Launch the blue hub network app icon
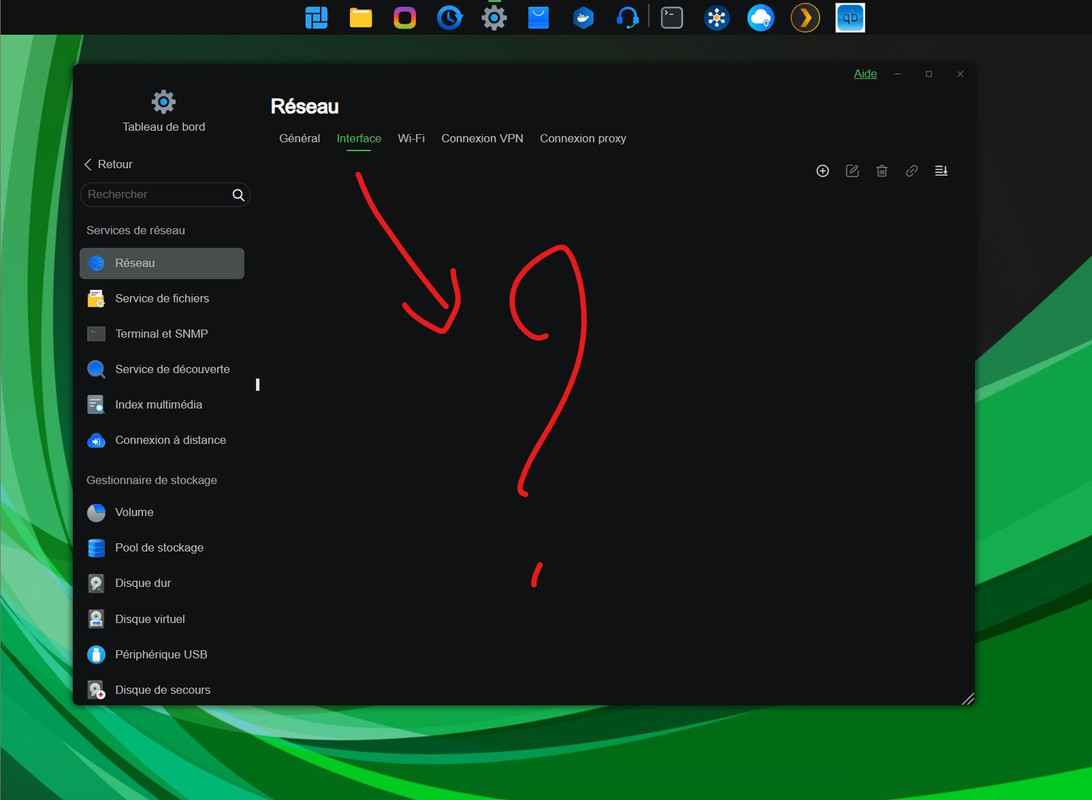Viewport: 1092px width, 800px height. click(x=716, y=17)
